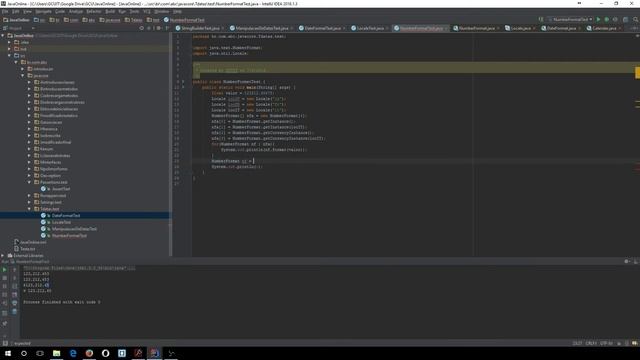This screenshot has height=360, width=640.
Task: Expand the introducao package arrow
Action: pyautogui.click(x=23, y=69)
